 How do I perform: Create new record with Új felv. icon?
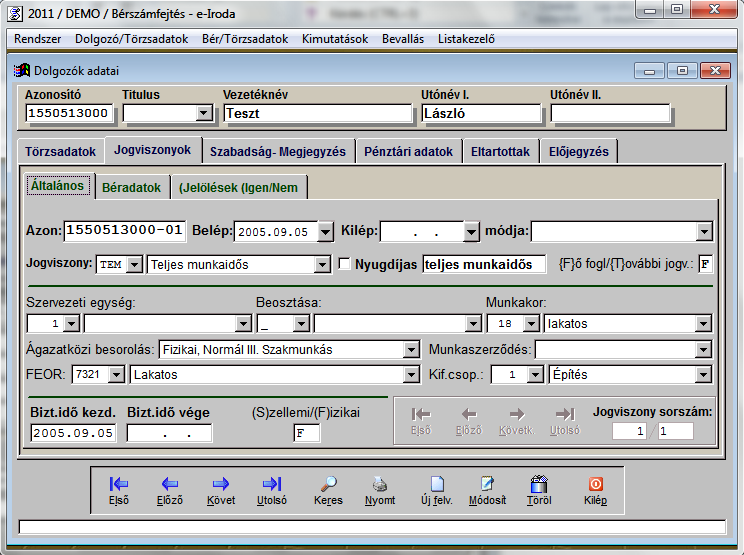click(436, 487)
